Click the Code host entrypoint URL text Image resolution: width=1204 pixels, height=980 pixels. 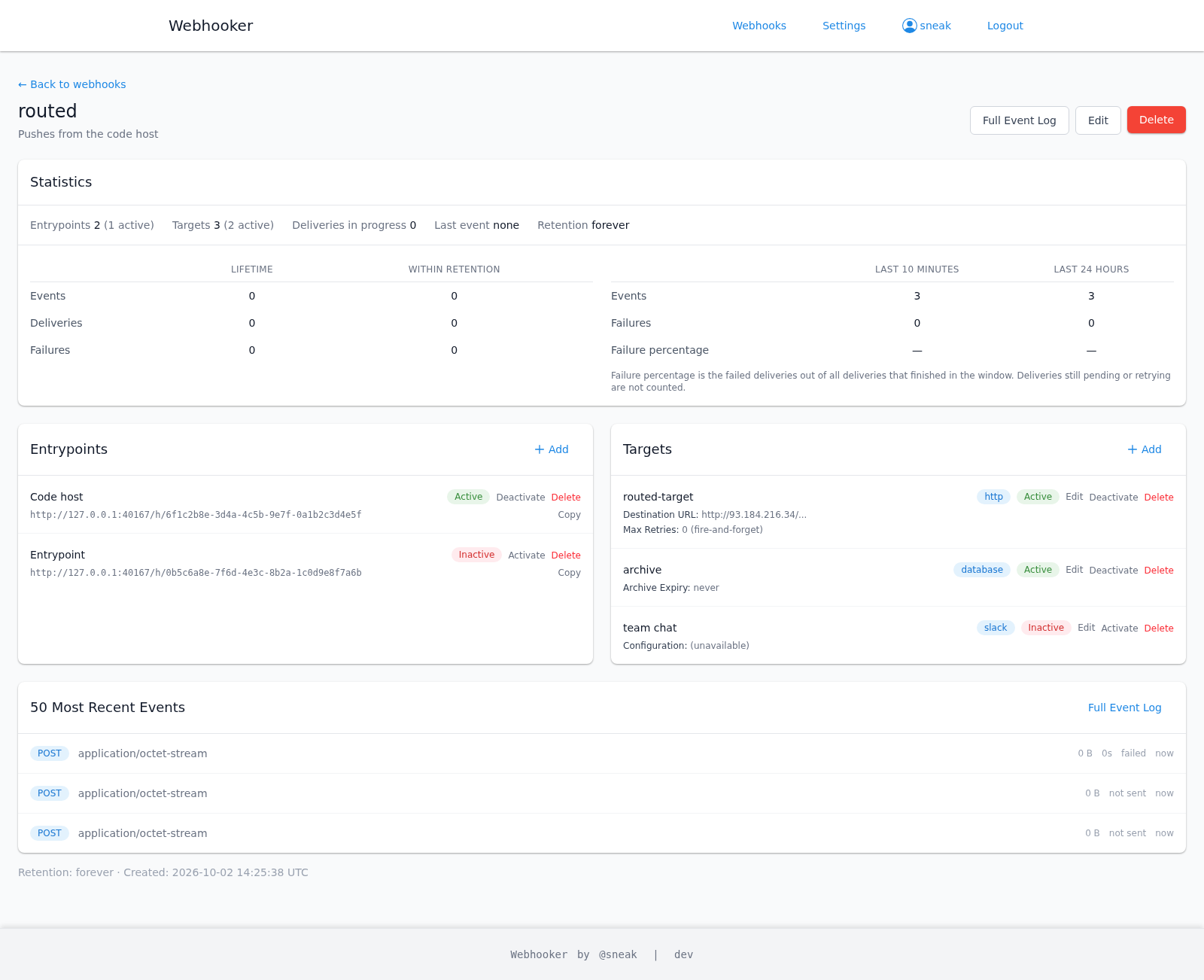pos(196,515)
